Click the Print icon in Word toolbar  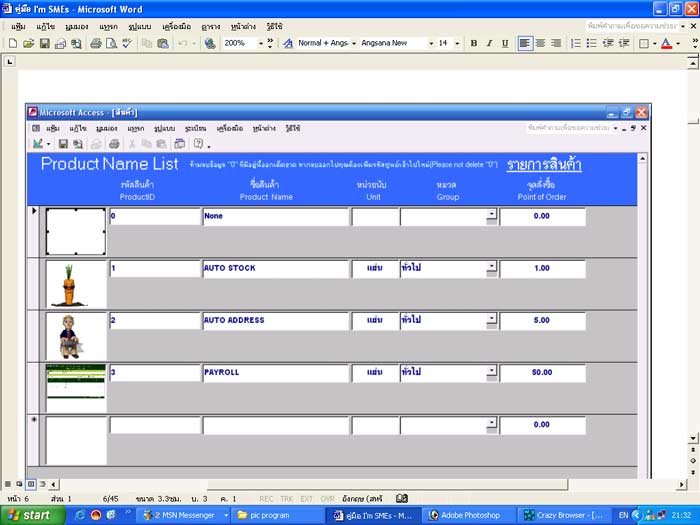96,44
